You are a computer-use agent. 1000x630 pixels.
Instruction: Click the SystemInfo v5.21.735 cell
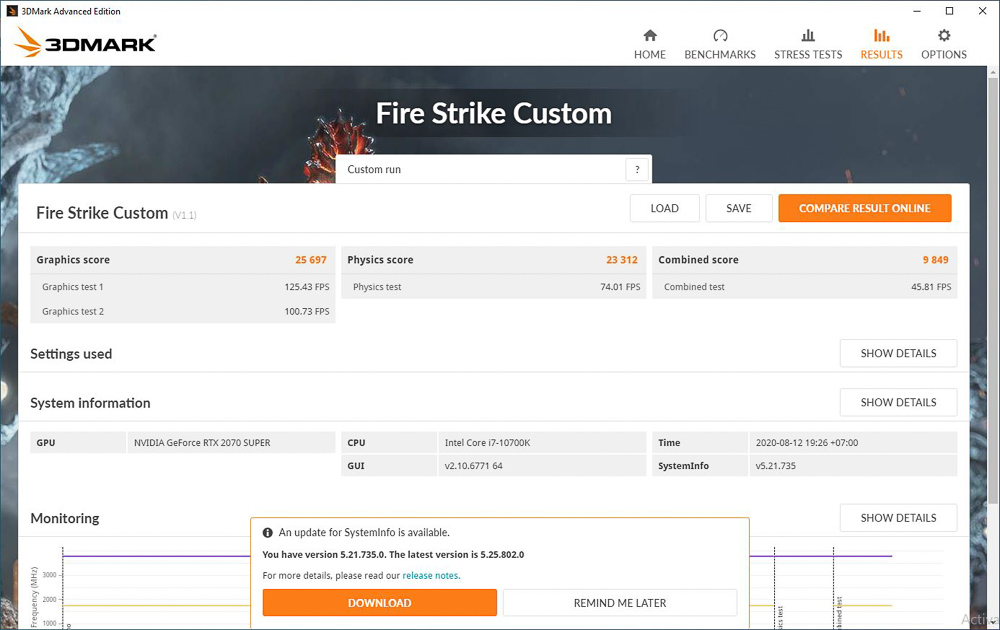point(853,465)
